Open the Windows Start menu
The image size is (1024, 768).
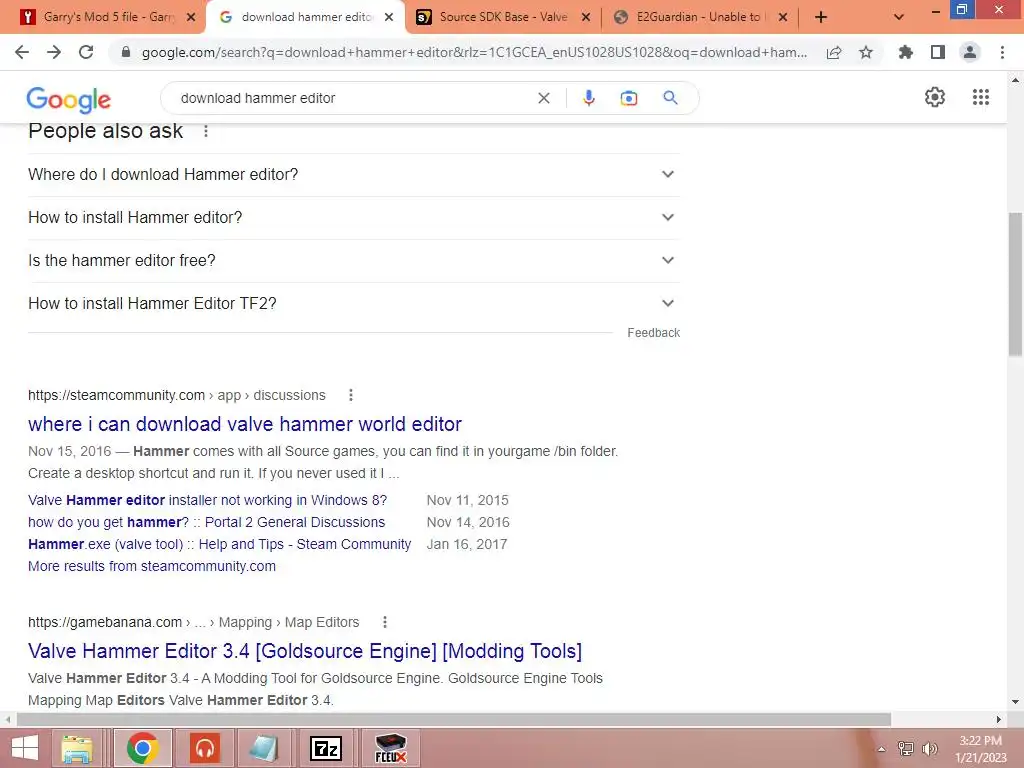click(24, 748)
